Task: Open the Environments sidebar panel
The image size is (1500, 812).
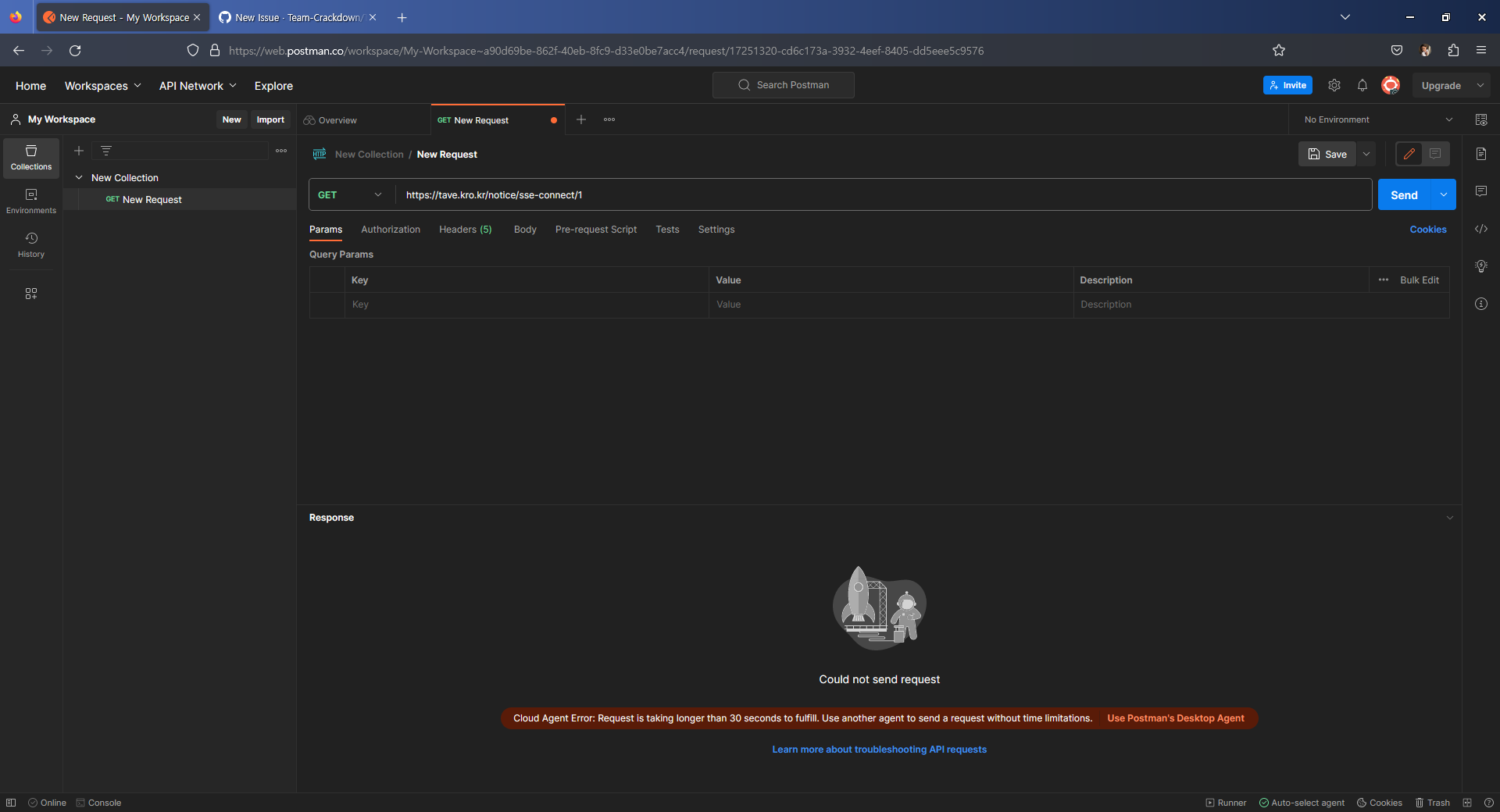Action: 31,201
